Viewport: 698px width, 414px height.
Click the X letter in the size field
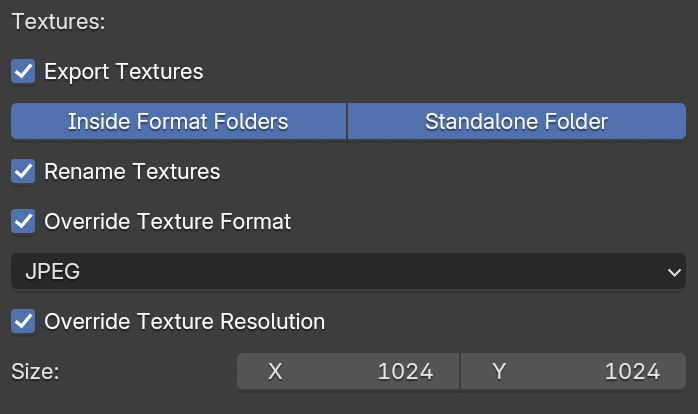(x=275, y=372)
